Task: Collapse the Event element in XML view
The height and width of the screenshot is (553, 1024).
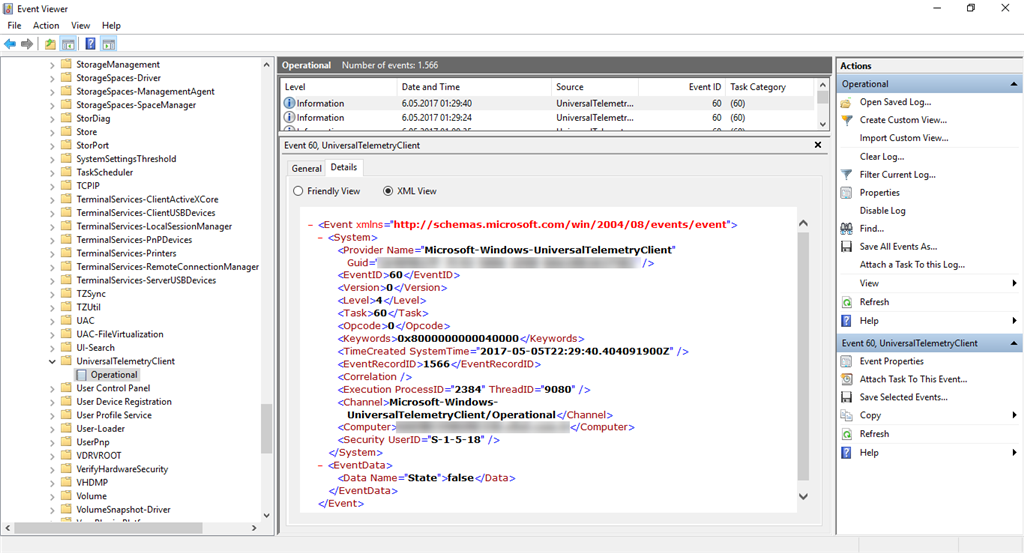Action: click(x=310, y=225)
